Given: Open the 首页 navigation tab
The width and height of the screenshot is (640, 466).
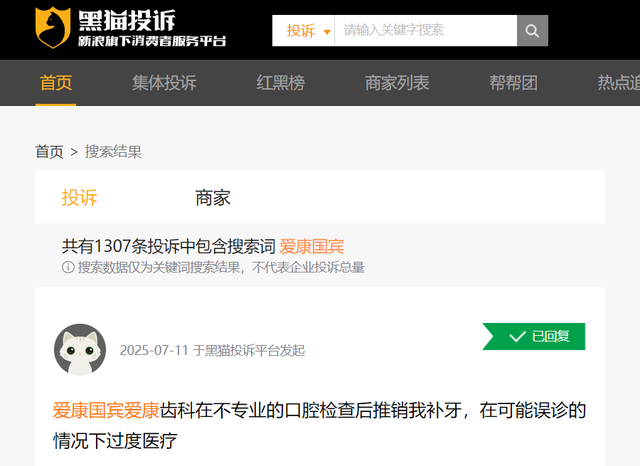Looking at the screenshot, I should tap(56, 83).
